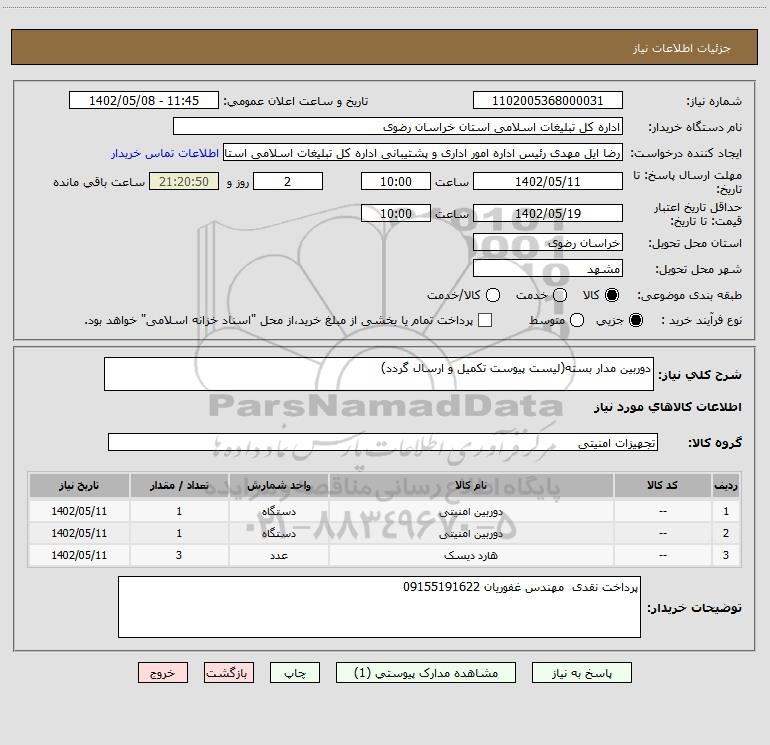Select the متوسط purchase type radio
This screenshot has height=745, width=770.
pos(577,320)
